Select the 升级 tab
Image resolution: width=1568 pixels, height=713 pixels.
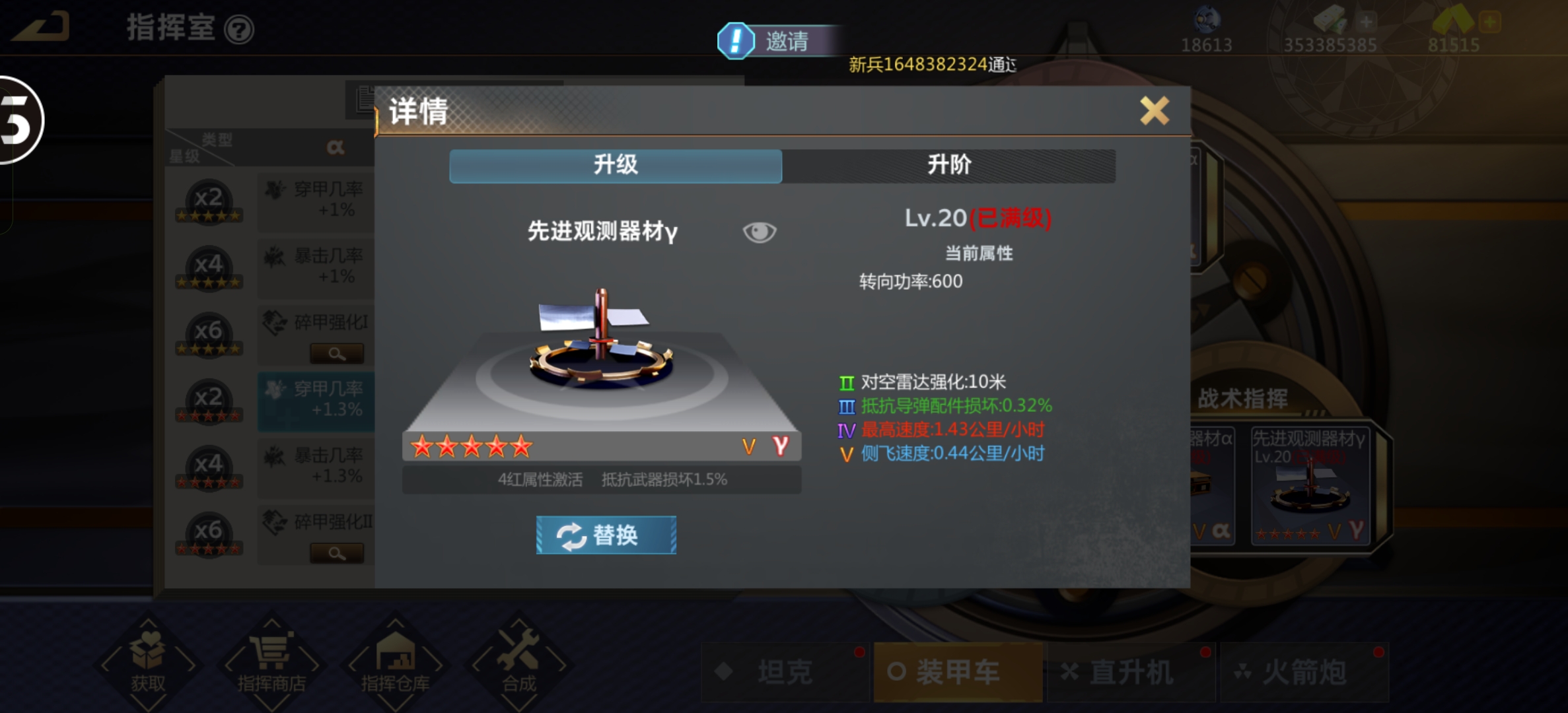coord(616,165)
